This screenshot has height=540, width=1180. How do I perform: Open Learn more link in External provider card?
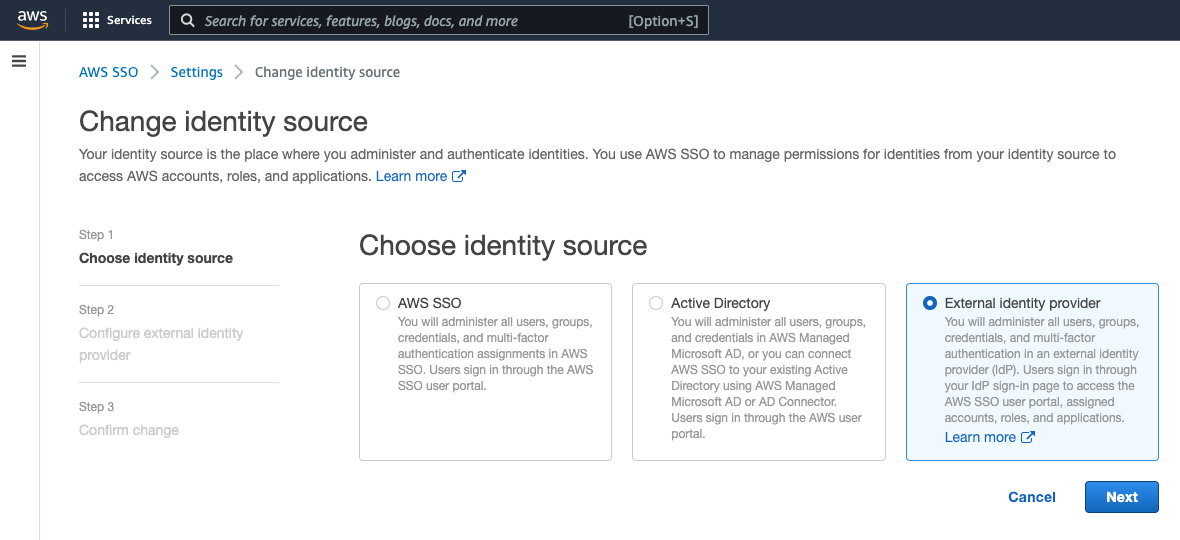(980, 437)
